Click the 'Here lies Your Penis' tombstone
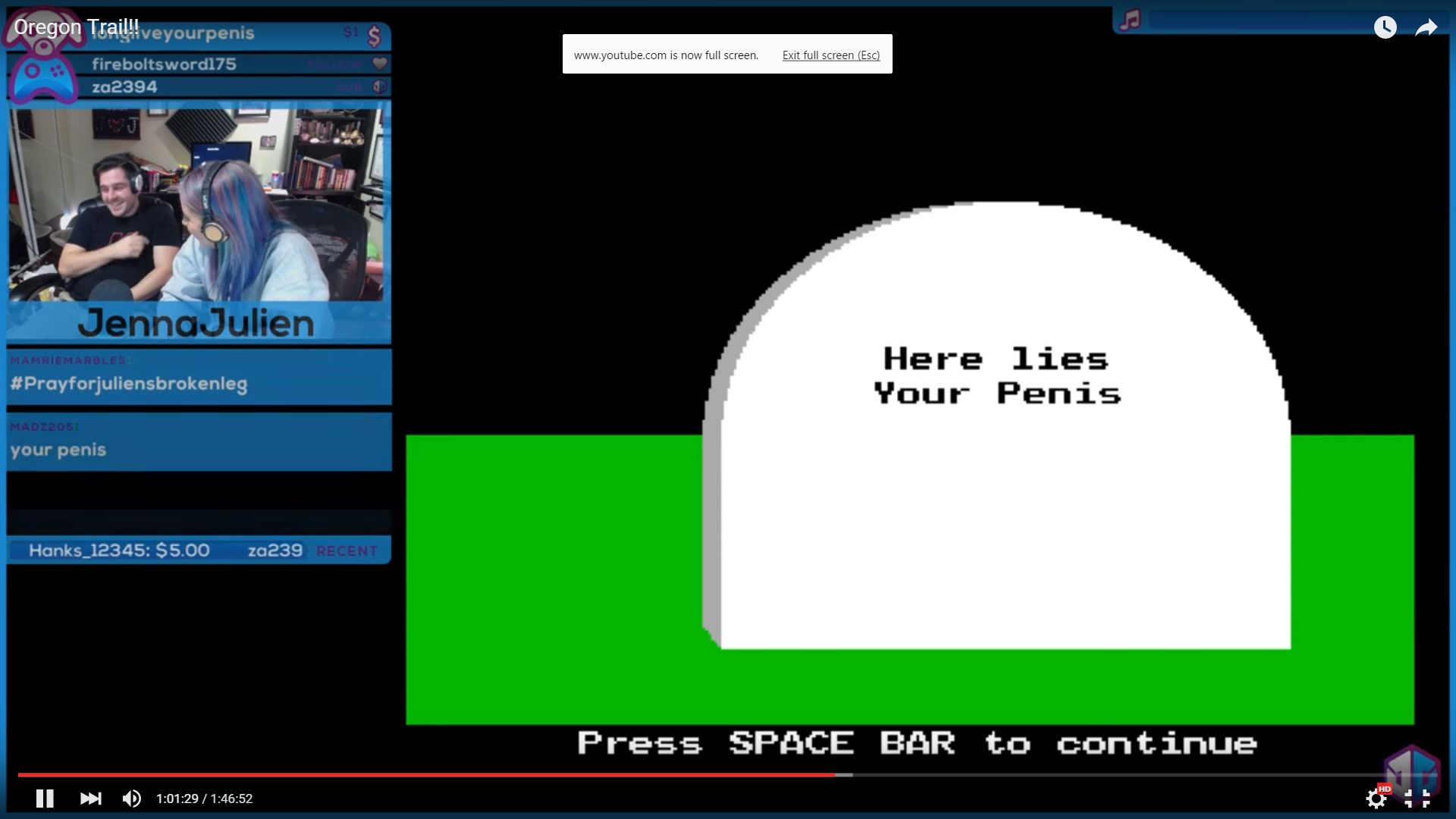The height and width of the screenshot is (819, 1456). coord(997,425)
